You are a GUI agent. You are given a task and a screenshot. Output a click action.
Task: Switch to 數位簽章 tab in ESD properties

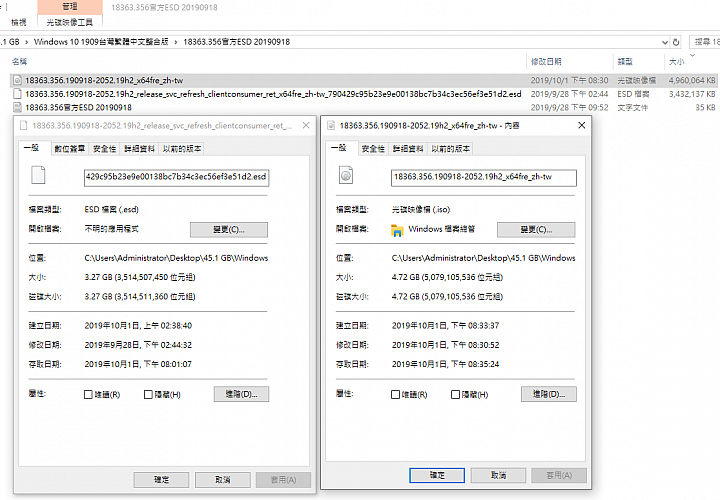pos(70,149)
